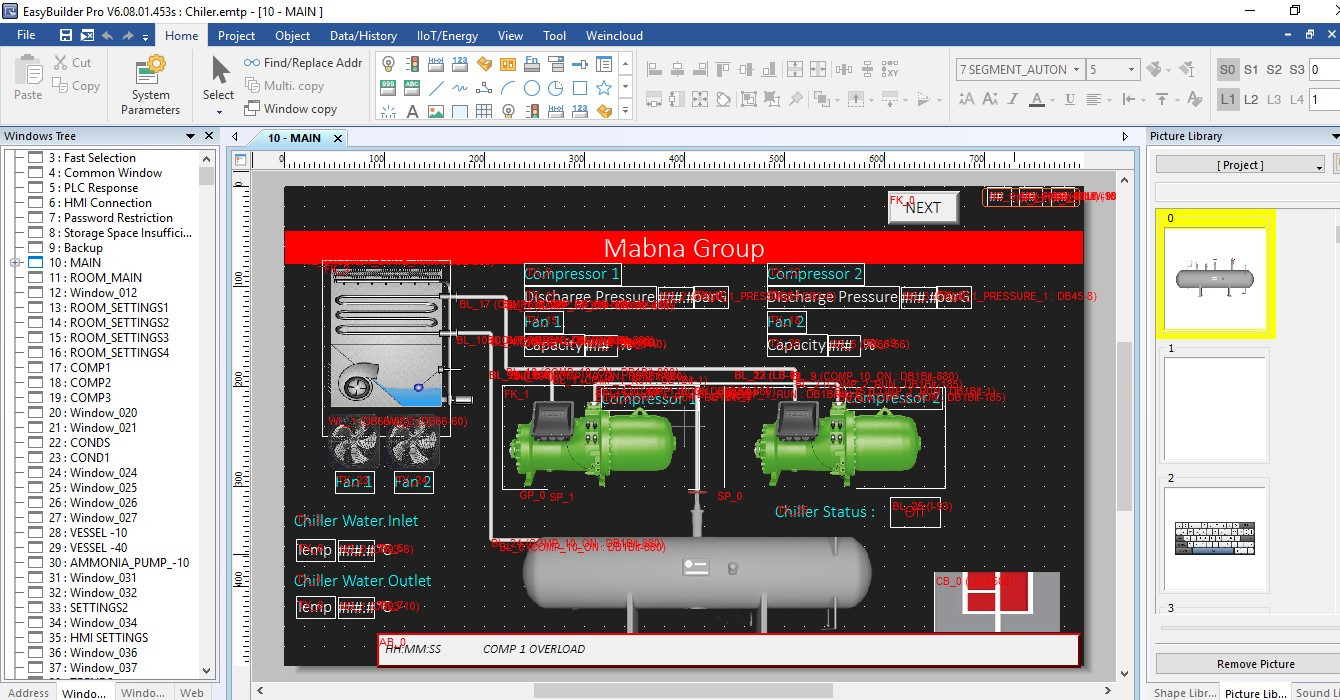Click the font color A swatch
Viewport: 1340px width, 700px height.
click(x=1037, y=100)
